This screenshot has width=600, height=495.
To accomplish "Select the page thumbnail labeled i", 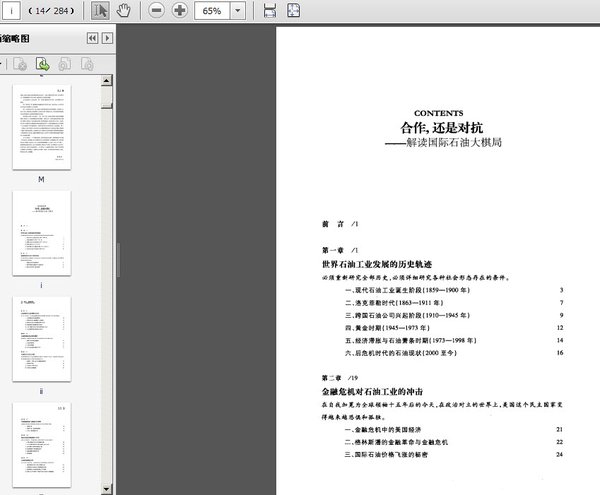I will tap(41, 232).
